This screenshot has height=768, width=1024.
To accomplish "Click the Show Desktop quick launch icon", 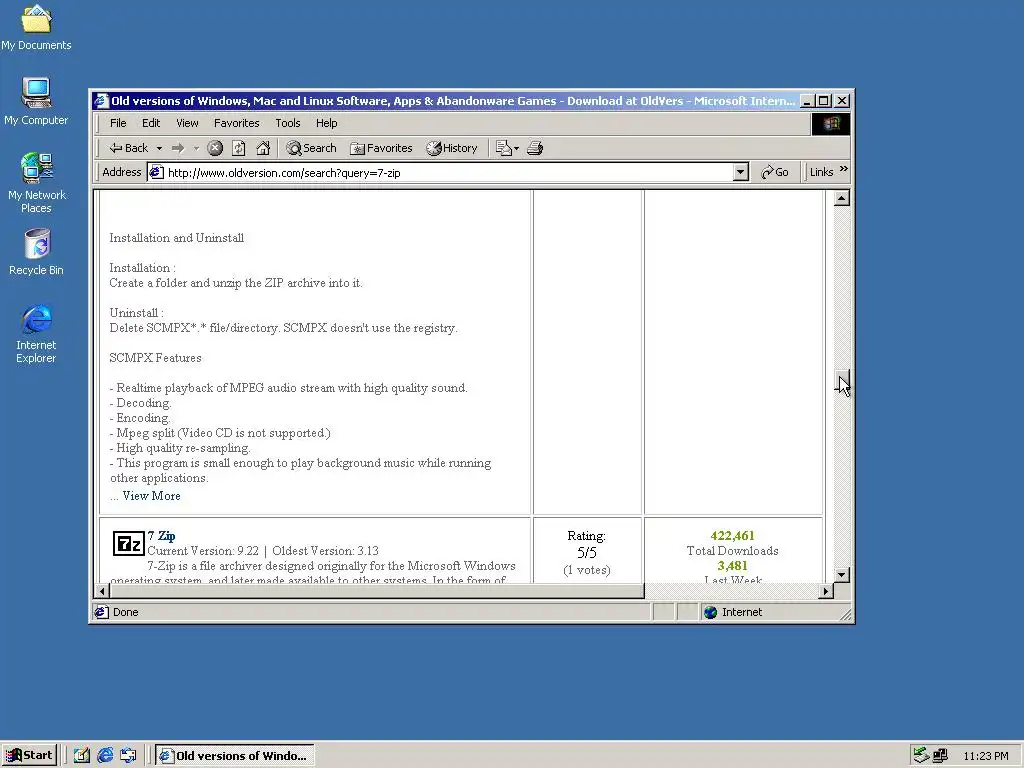I will tap(82, 756).
